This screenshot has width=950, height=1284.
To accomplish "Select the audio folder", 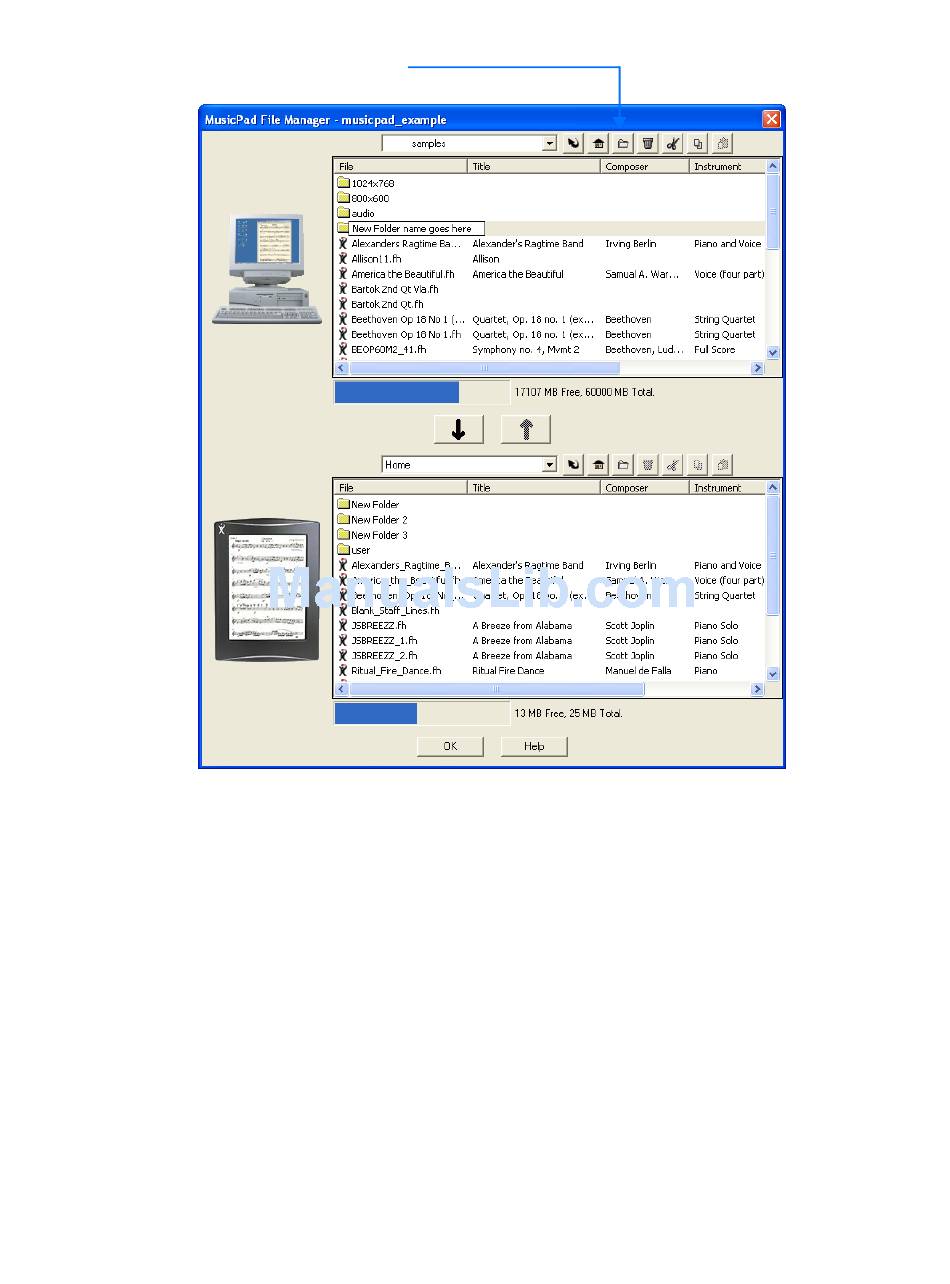I will click(x=357, y=213).
